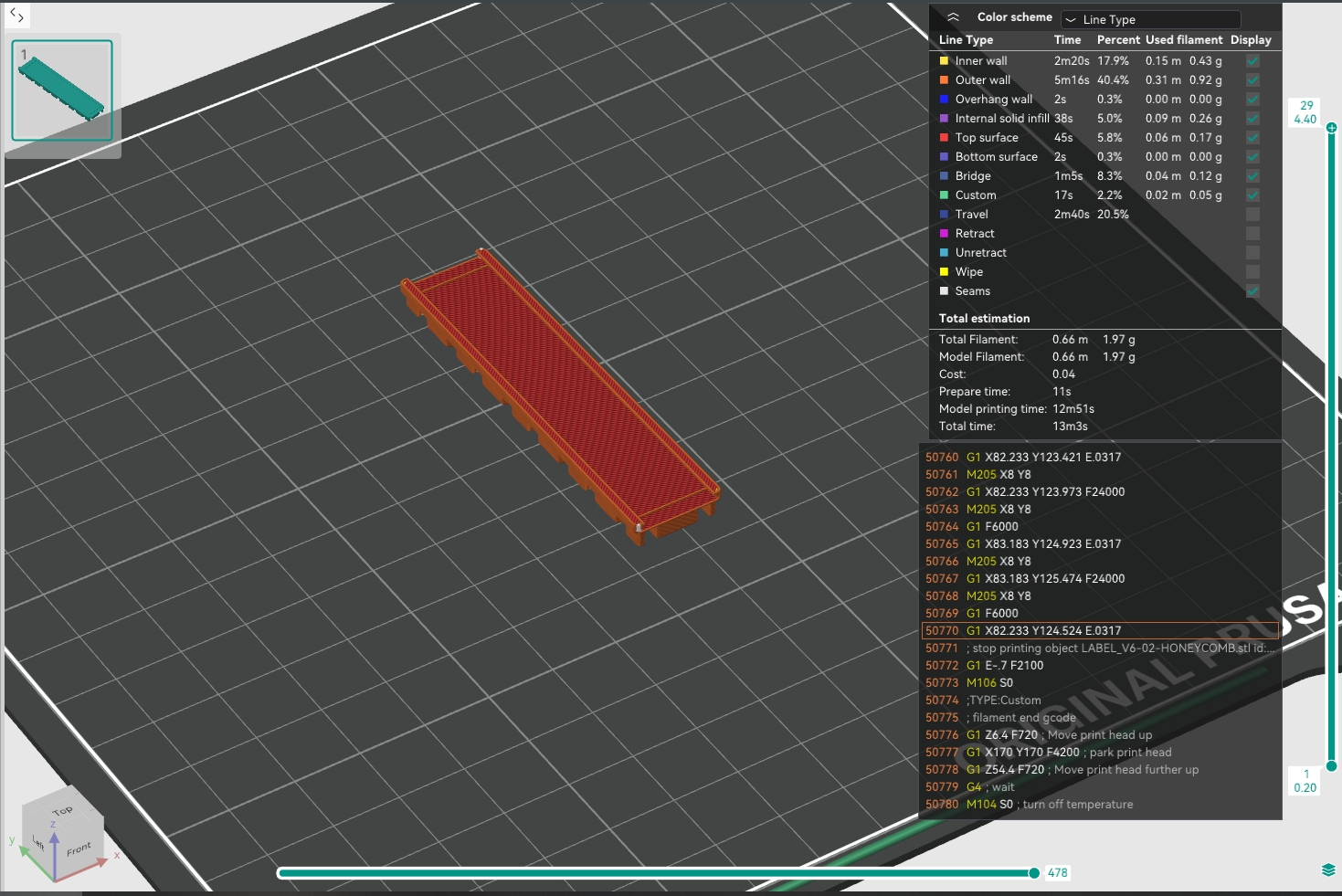Toggle Overhang wall display checkbox
Screen dimensions: 1342x896
point(1252,100)
